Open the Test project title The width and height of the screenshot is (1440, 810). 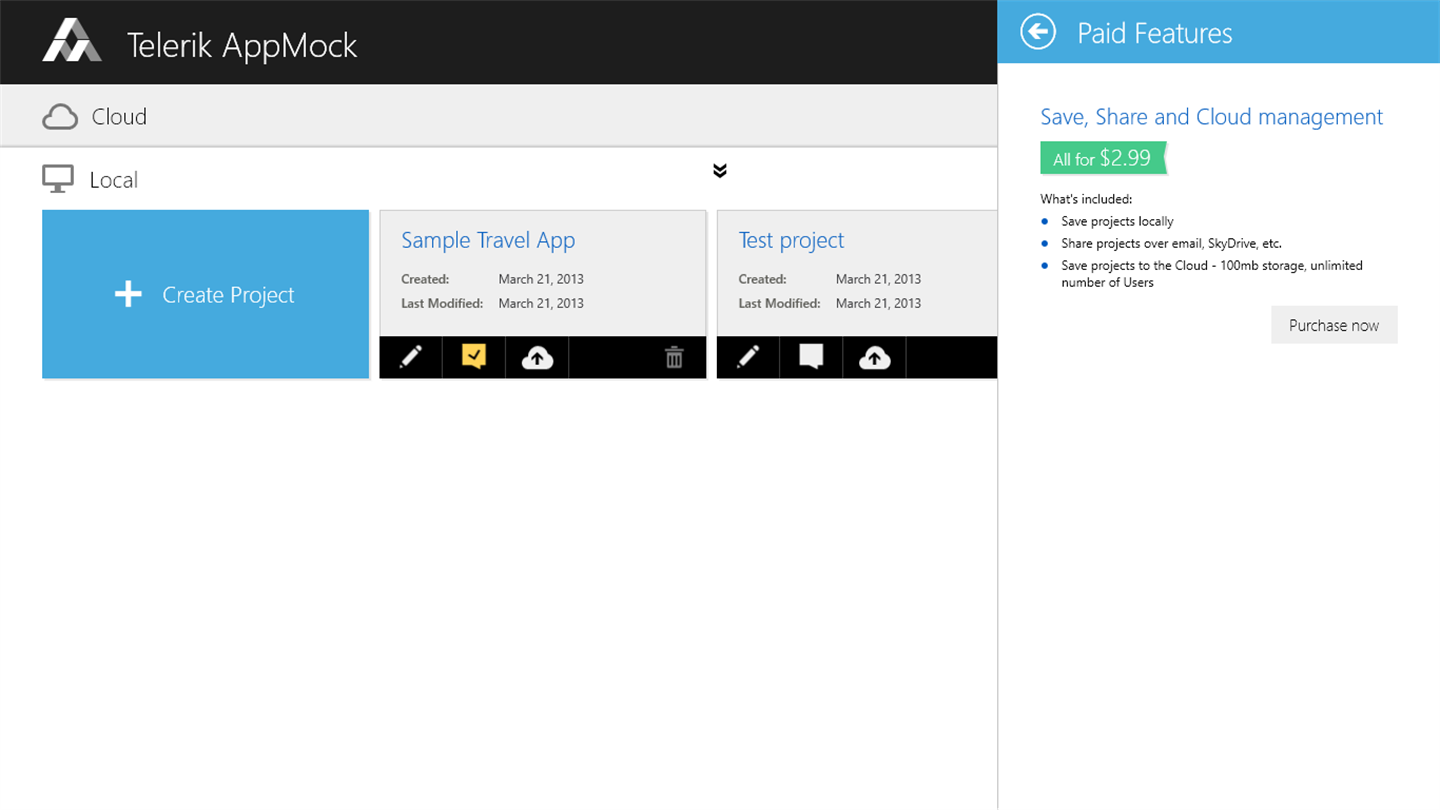791,240
